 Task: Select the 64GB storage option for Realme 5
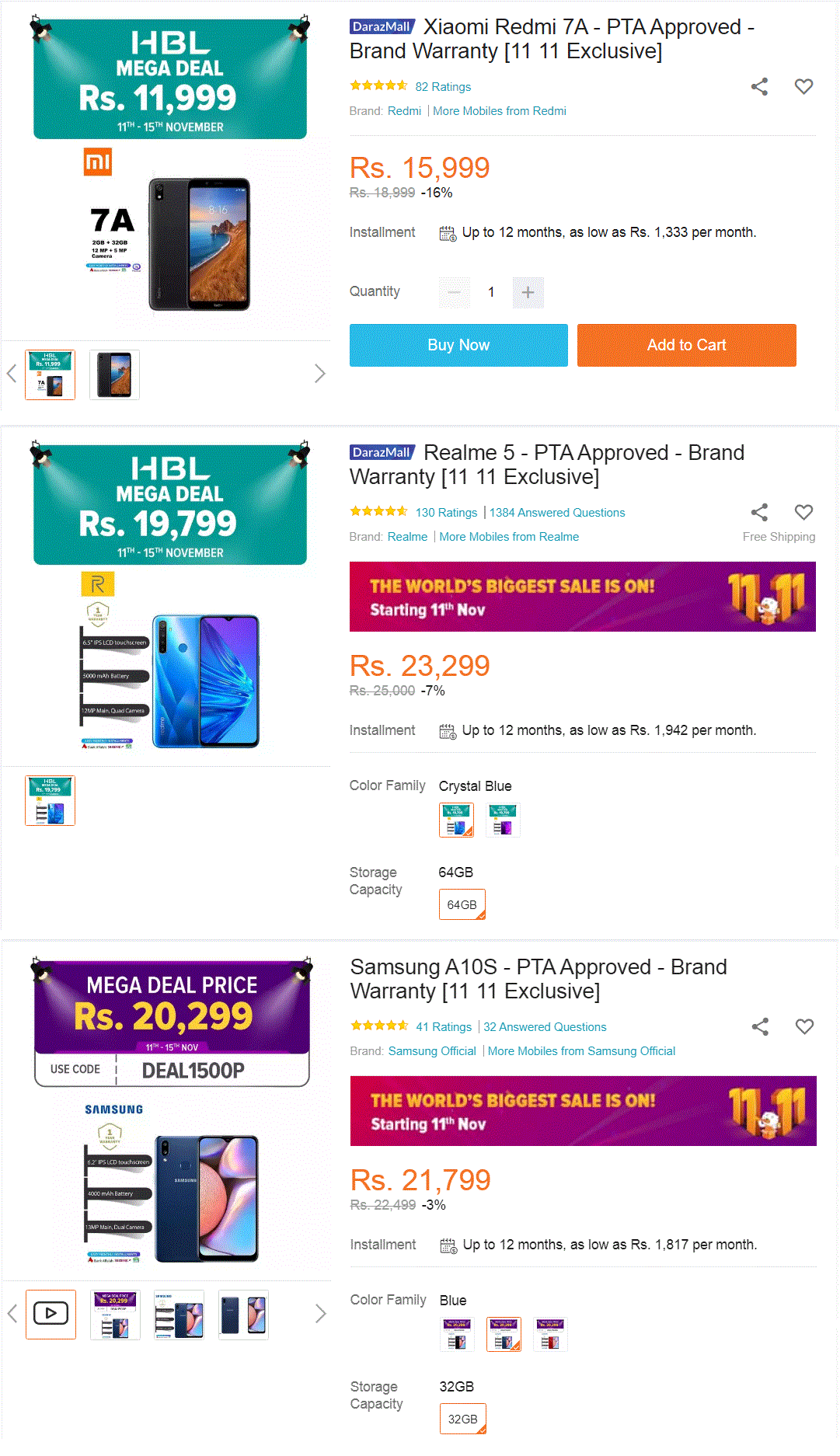[462, 904]
